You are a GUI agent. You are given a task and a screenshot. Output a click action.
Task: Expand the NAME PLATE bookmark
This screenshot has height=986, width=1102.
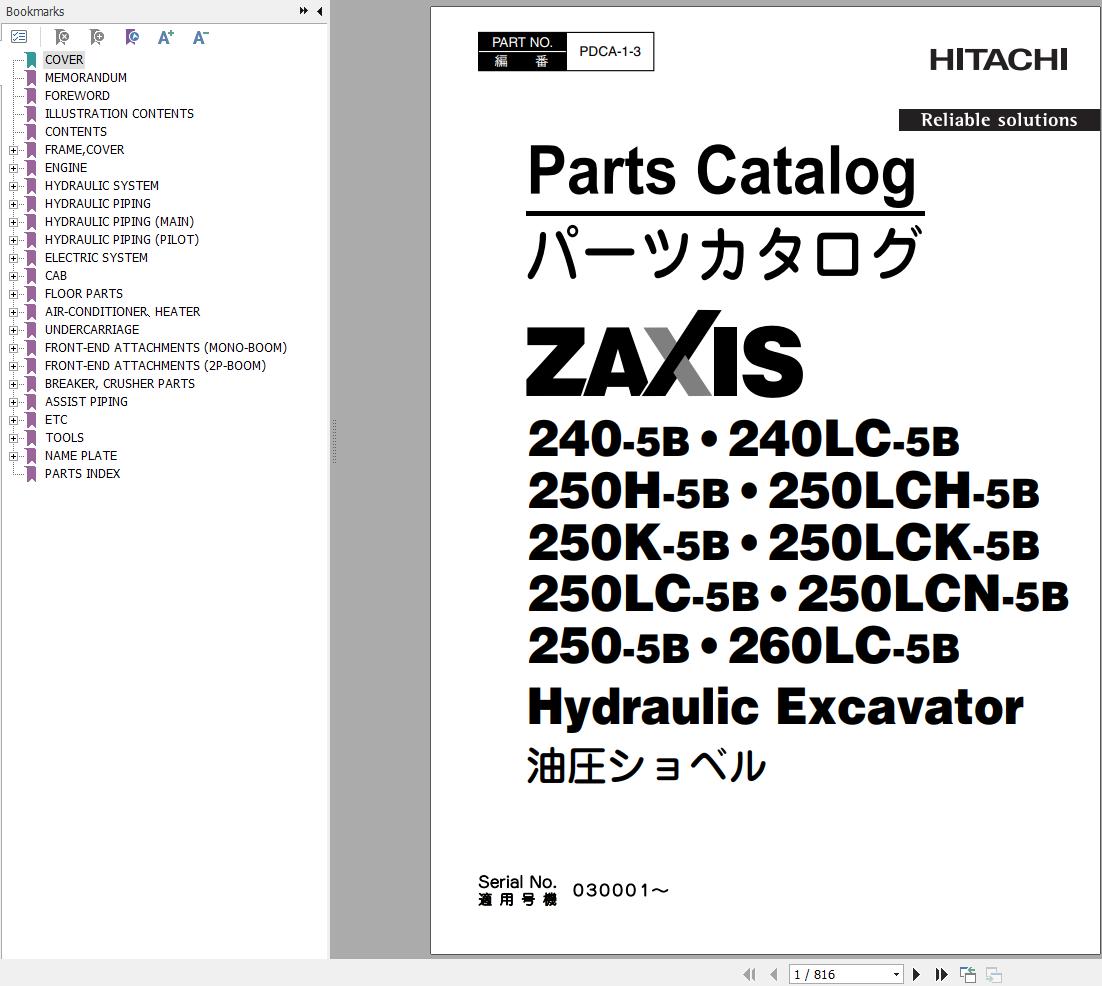(x=13, y=456)
